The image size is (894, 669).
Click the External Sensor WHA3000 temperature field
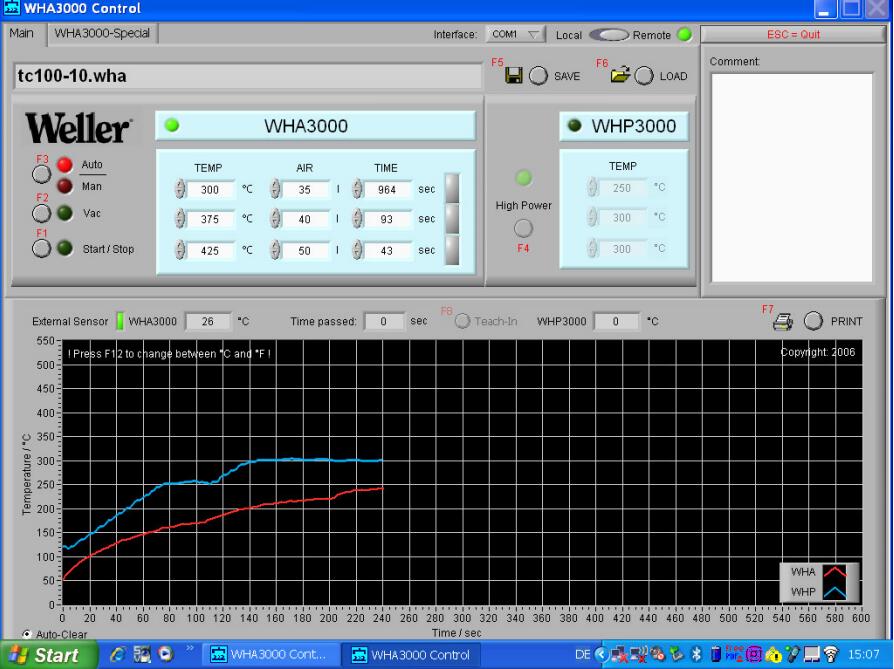point(208,322)
